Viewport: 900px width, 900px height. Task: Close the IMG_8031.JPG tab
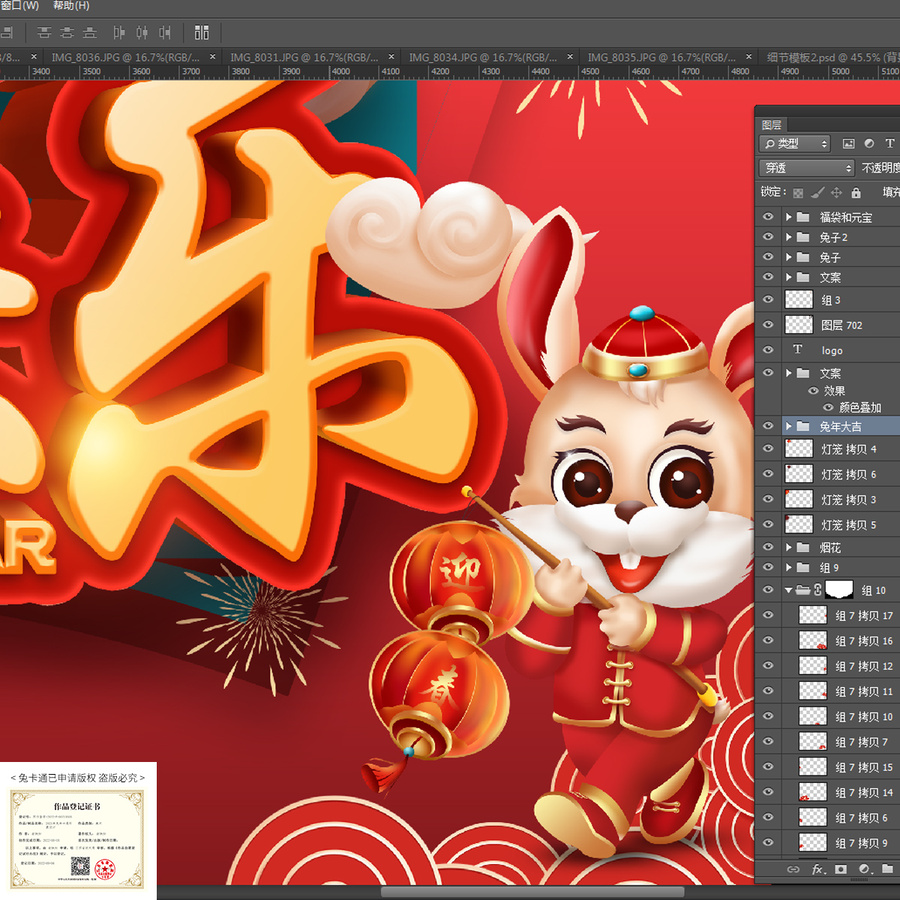[391, 57]
